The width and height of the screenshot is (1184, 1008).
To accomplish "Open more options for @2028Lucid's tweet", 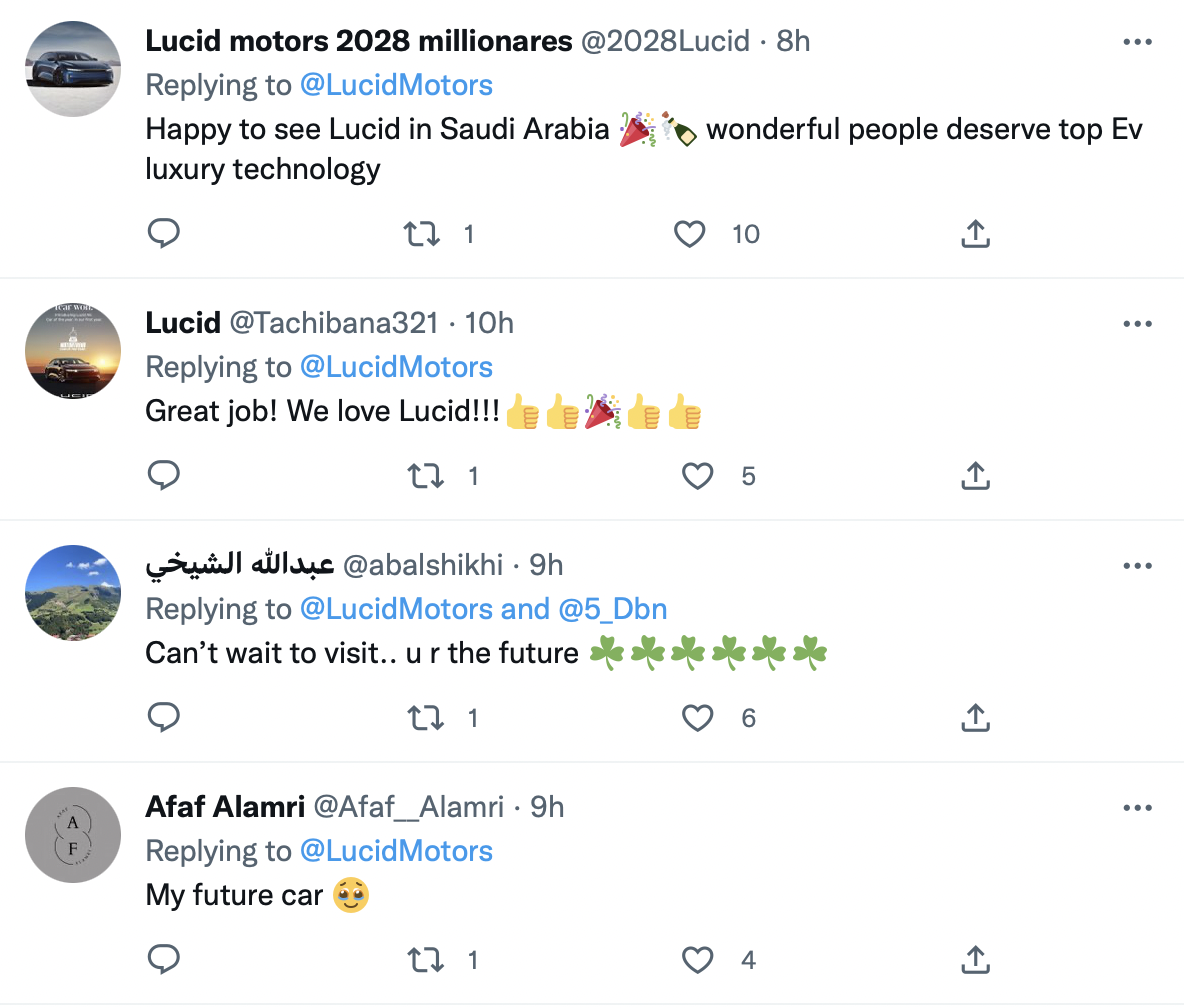I will 1138,41.
